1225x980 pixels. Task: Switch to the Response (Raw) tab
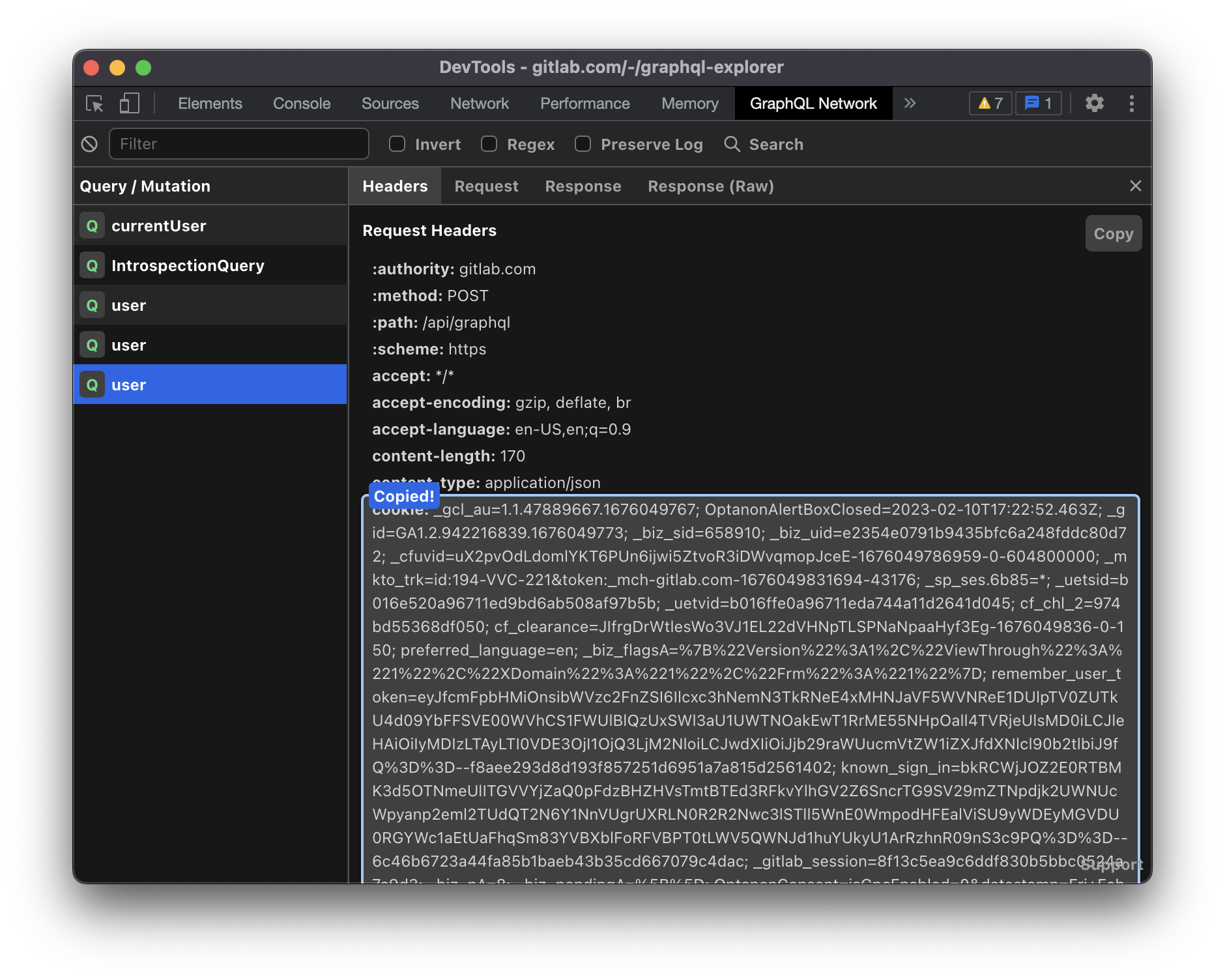click(710, 186)
